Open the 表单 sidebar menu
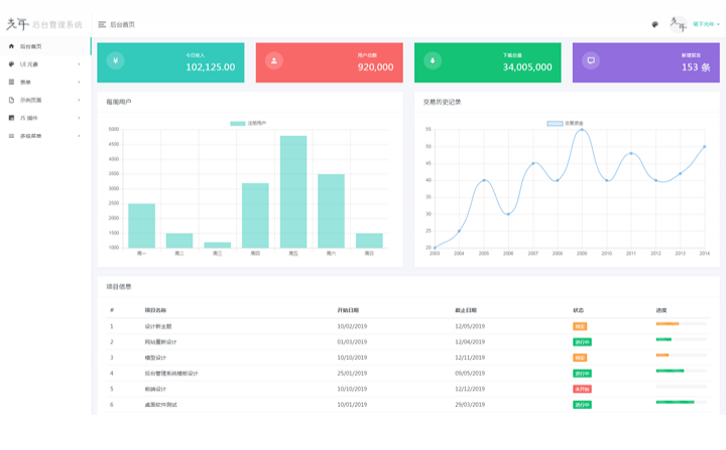 click(x=45, y=82)
